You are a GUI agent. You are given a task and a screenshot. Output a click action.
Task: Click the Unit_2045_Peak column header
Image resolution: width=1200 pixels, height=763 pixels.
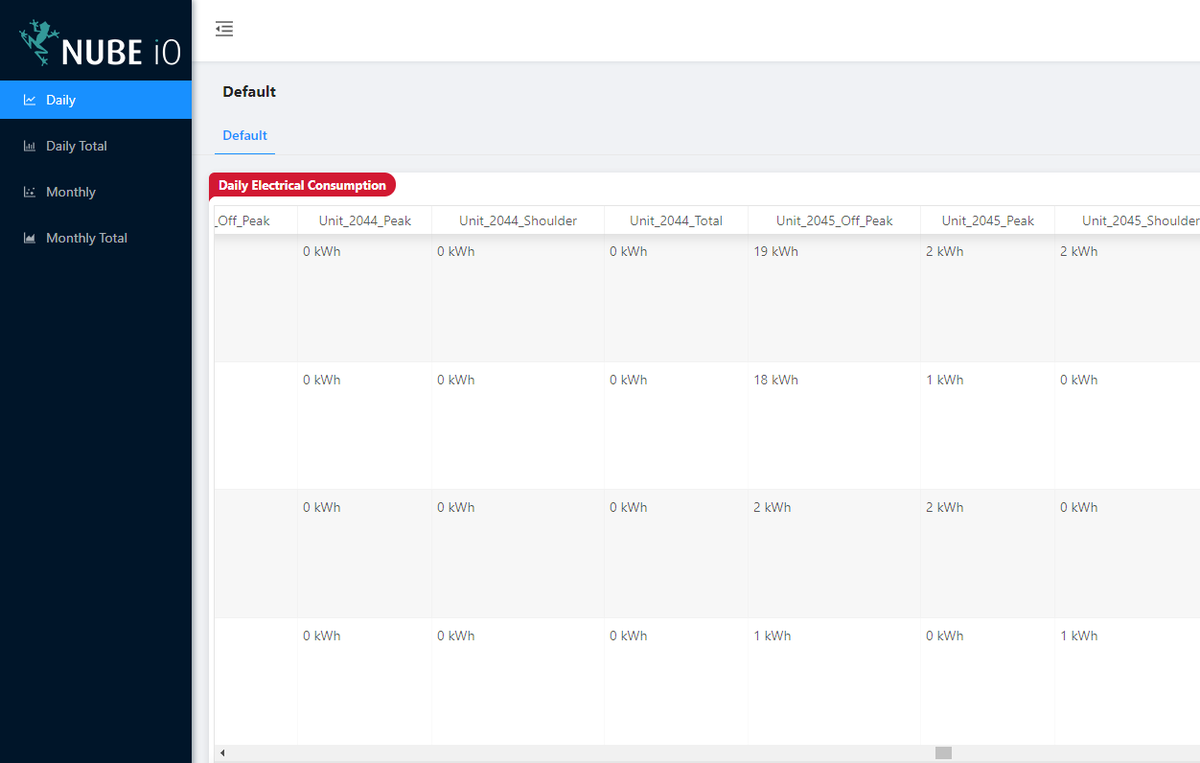click(988, 220)
